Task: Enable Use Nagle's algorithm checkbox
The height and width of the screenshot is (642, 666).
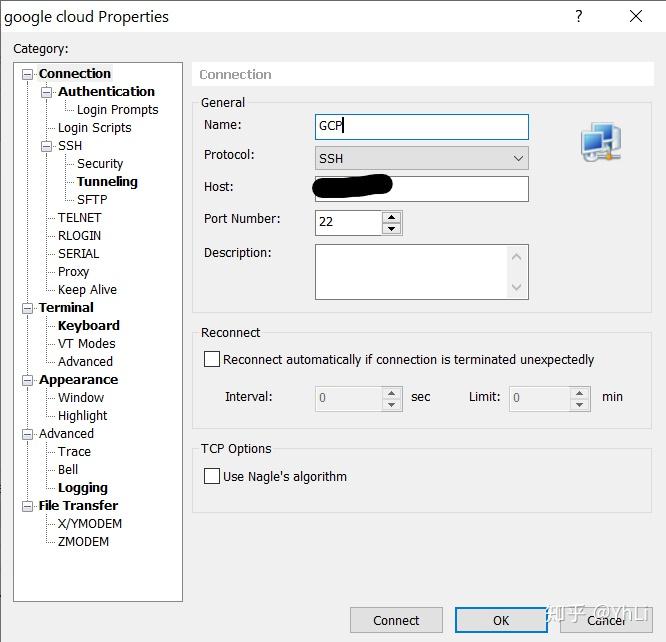Action: pyautogui.click(x=212, y=476)
